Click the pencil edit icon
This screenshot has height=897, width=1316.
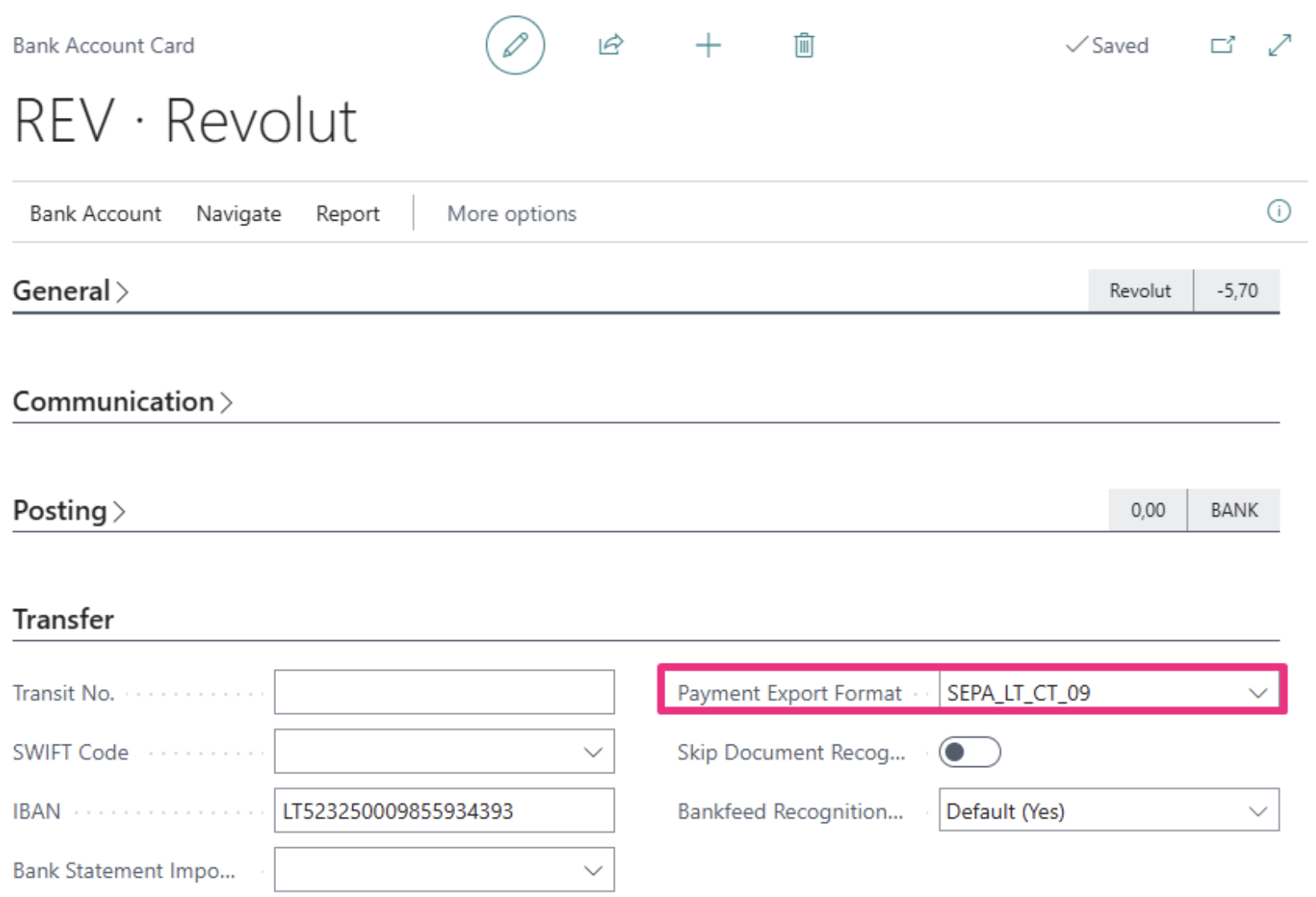515,45
